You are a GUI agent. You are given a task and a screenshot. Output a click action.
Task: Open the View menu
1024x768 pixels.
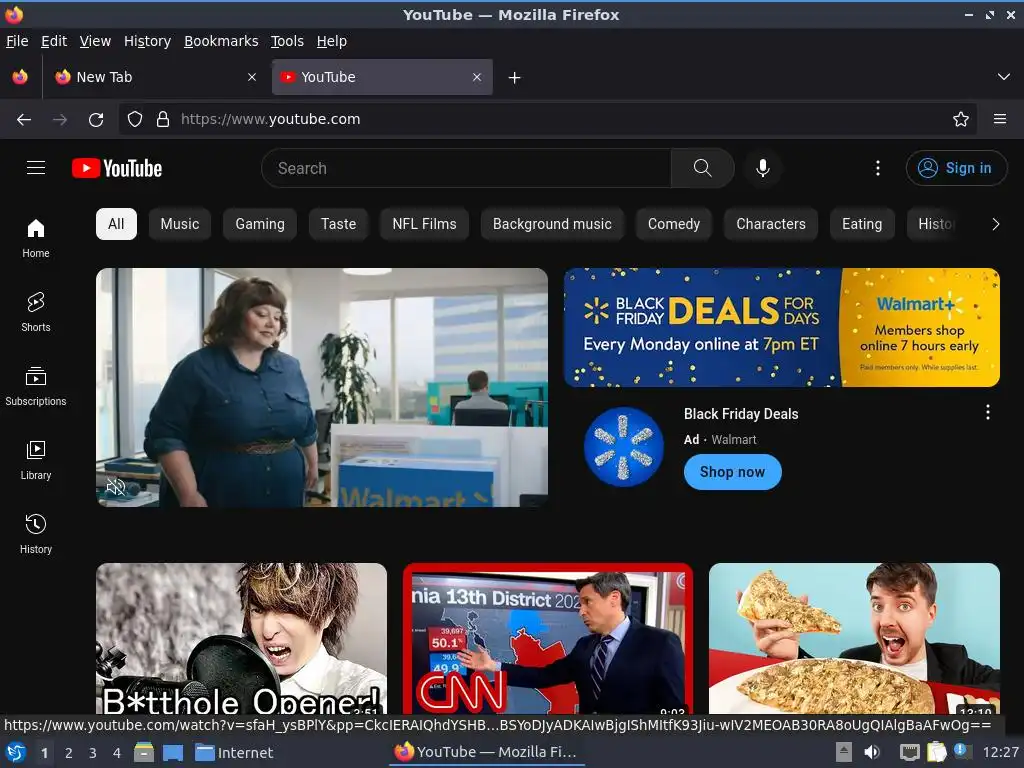pos(95,41)
